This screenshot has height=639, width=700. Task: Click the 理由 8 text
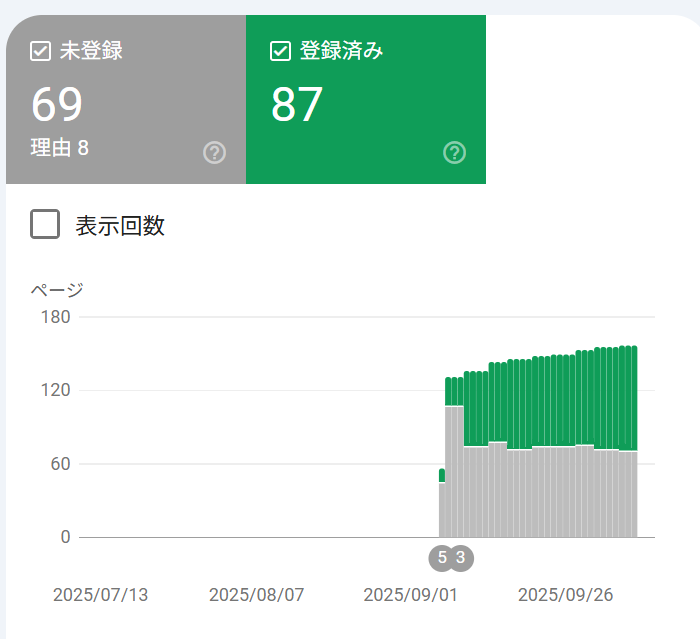[x=60, y=148]
